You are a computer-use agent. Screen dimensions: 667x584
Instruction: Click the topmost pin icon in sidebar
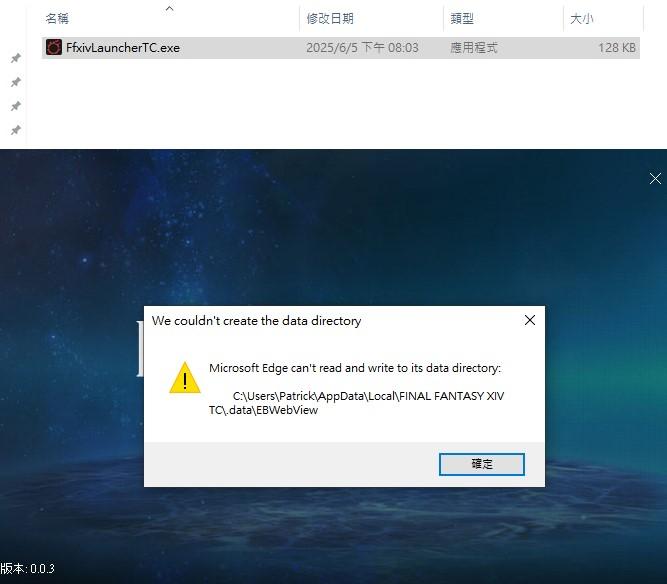pyautogui.click(x=16, y=58)
